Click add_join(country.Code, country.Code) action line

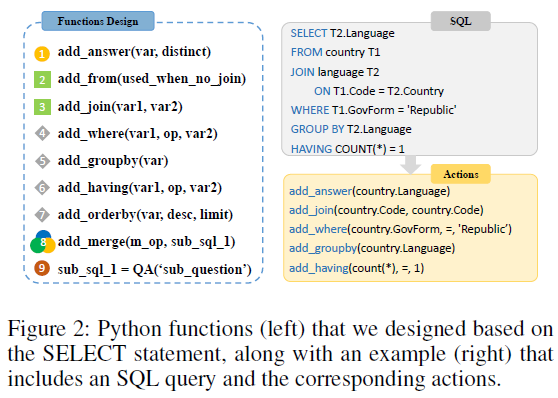pos(386,210)
